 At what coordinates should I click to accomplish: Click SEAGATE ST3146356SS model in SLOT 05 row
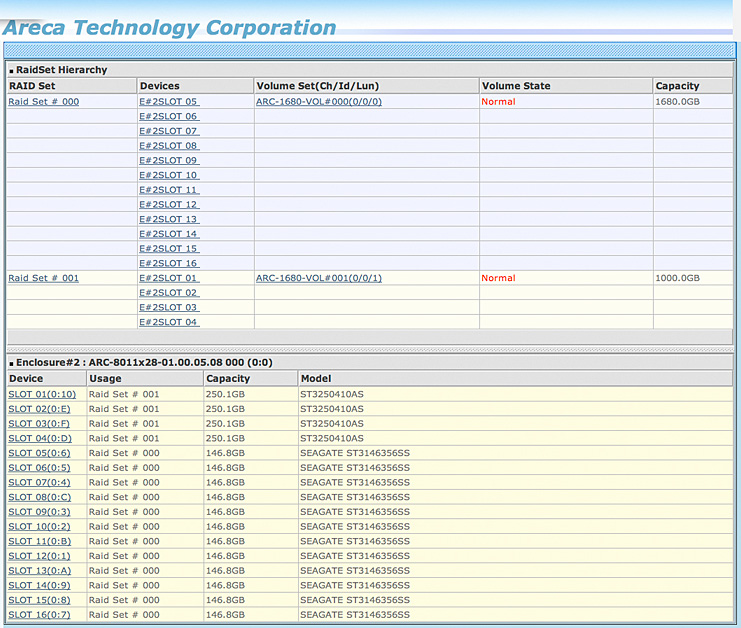355,453
